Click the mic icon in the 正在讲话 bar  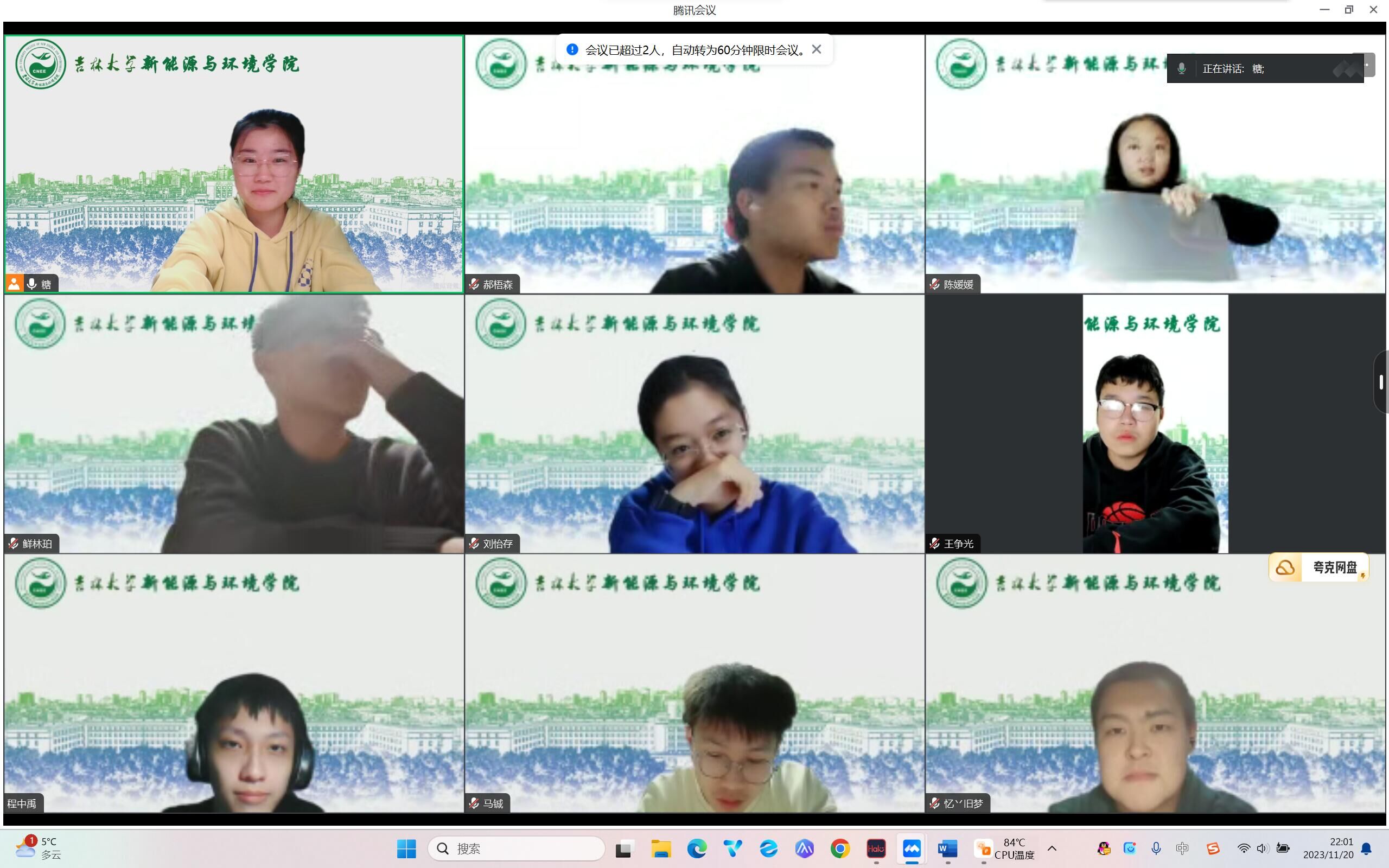coord(1182,69)
